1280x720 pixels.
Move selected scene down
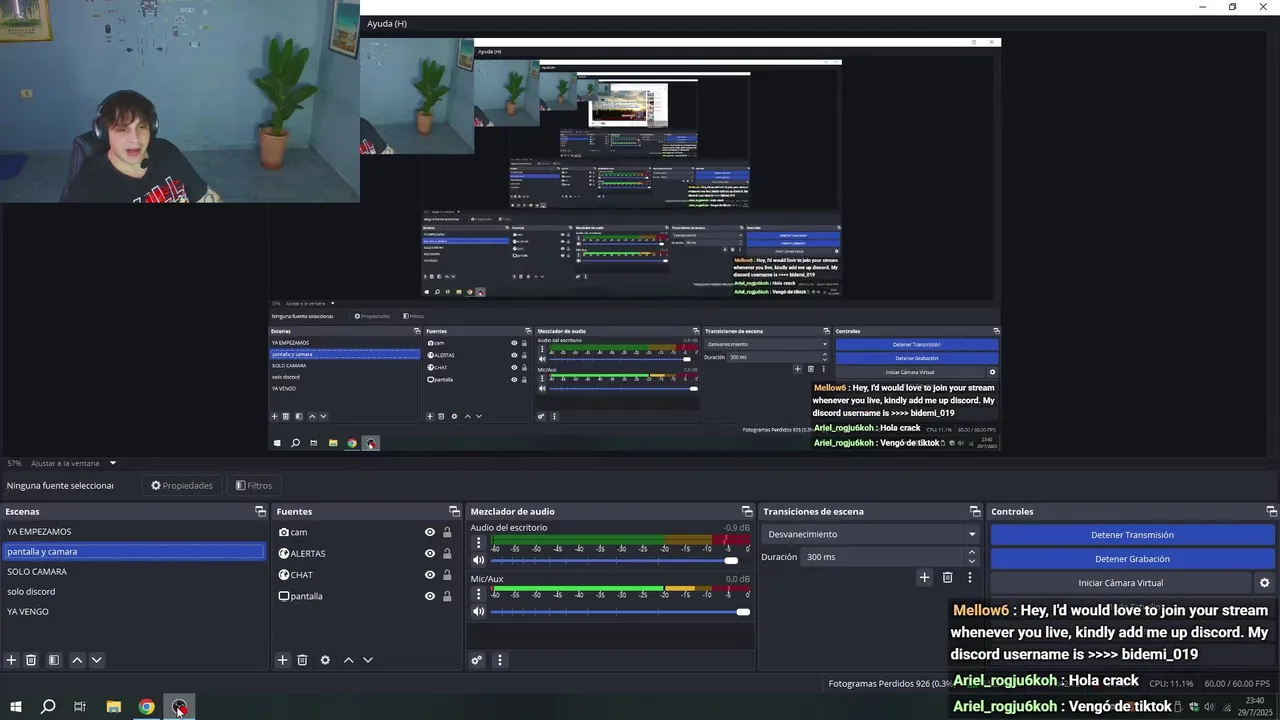[97, 660]
